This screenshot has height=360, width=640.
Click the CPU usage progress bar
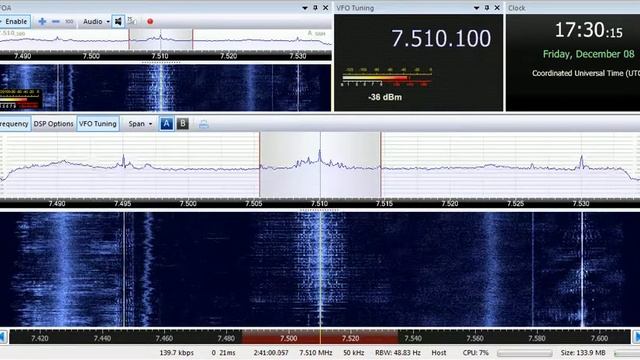click(524, 353)
